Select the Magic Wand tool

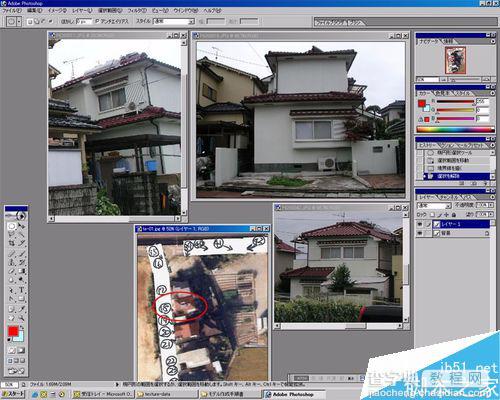coord(21,235)
